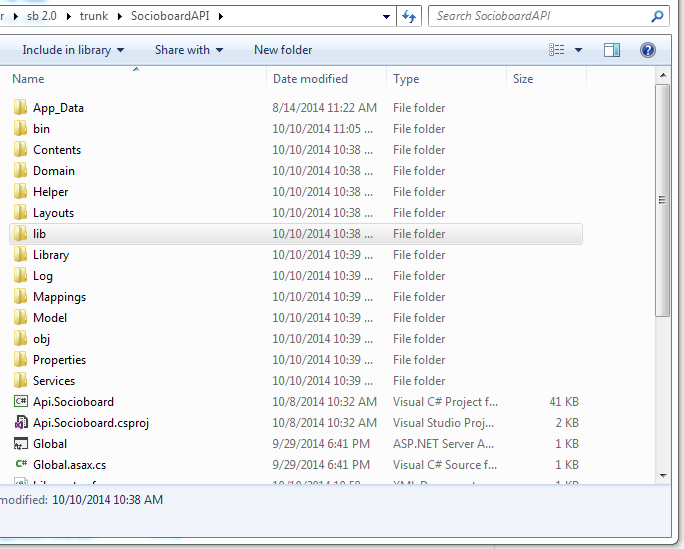This screenshot has width=684, height=549.
Task: Click the scrollbar down arrow
Action: click(x=663, y=476)
